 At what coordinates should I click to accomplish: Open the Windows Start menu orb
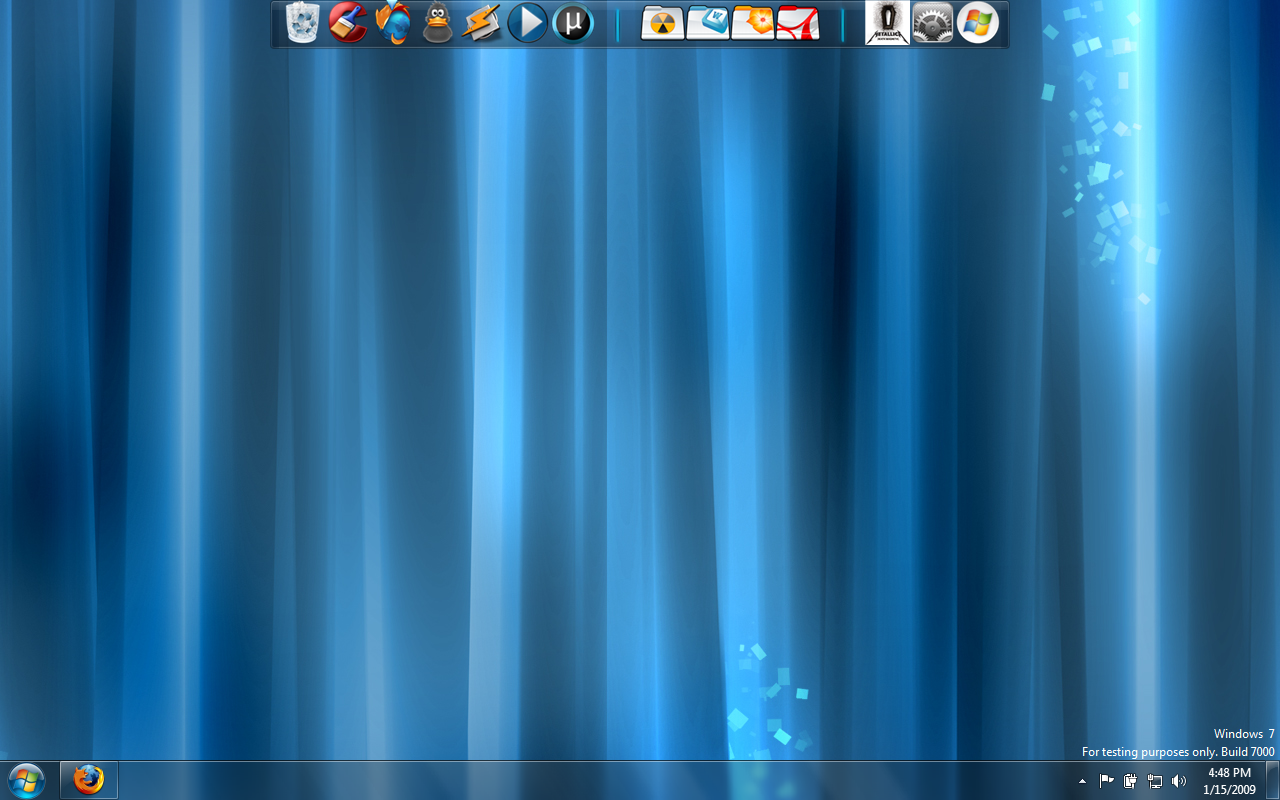click(x=27, y=780)
